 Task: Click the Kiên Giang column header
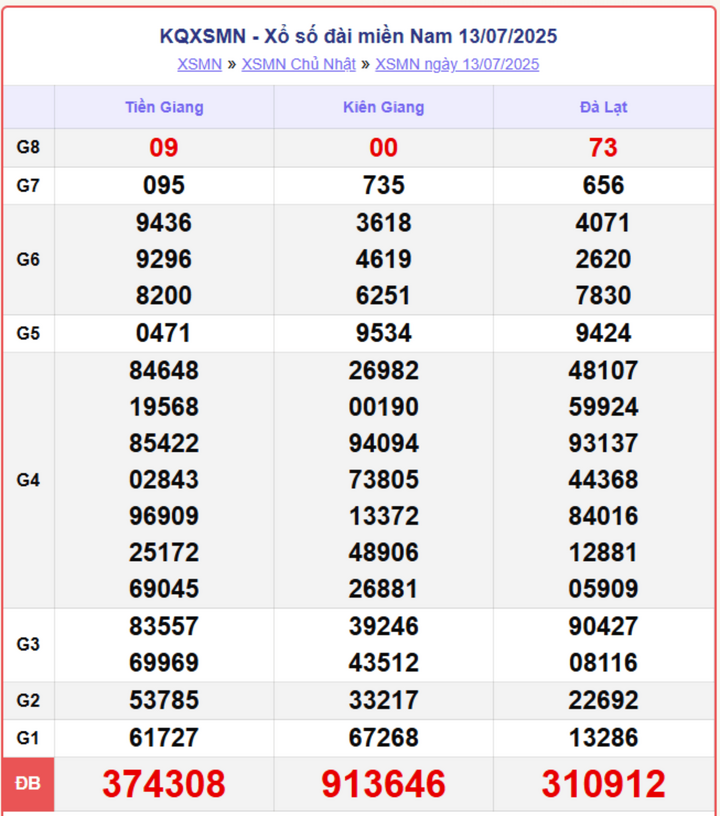click(x=383, y=107)
